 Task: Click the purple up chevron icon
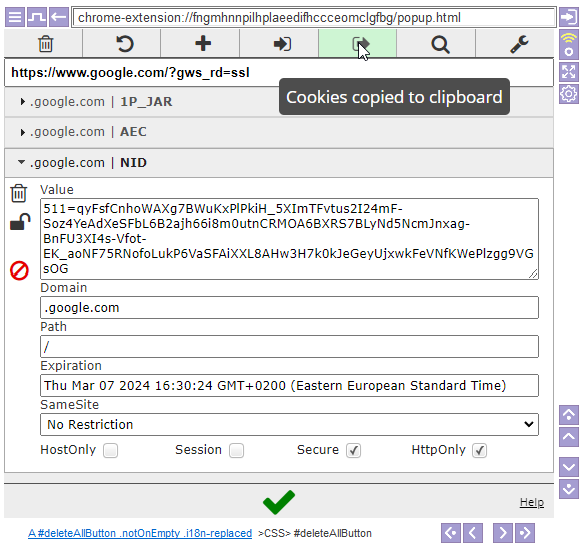[x=569, y=437]
